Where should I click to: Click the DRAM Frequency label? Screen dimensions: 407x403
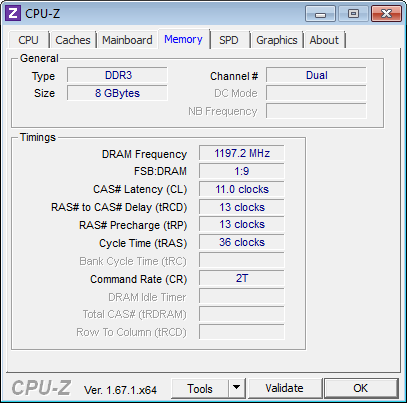tap(144, 154)
